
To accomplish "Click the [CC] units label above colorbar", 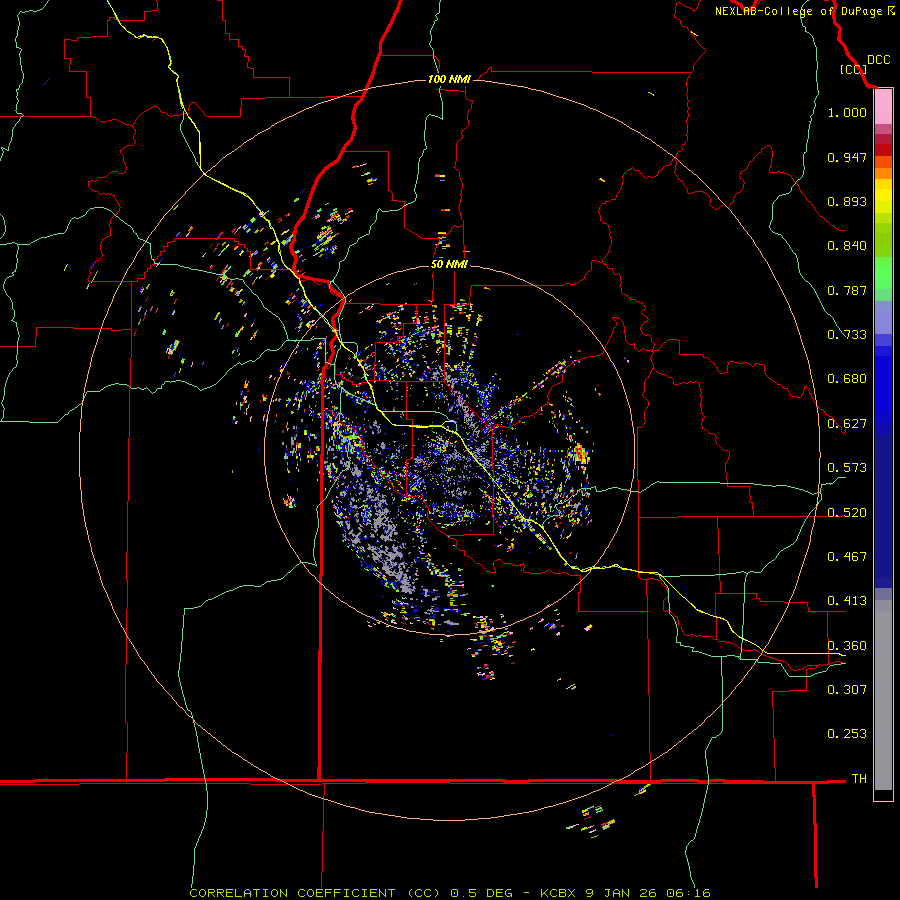I will point(853,69).
